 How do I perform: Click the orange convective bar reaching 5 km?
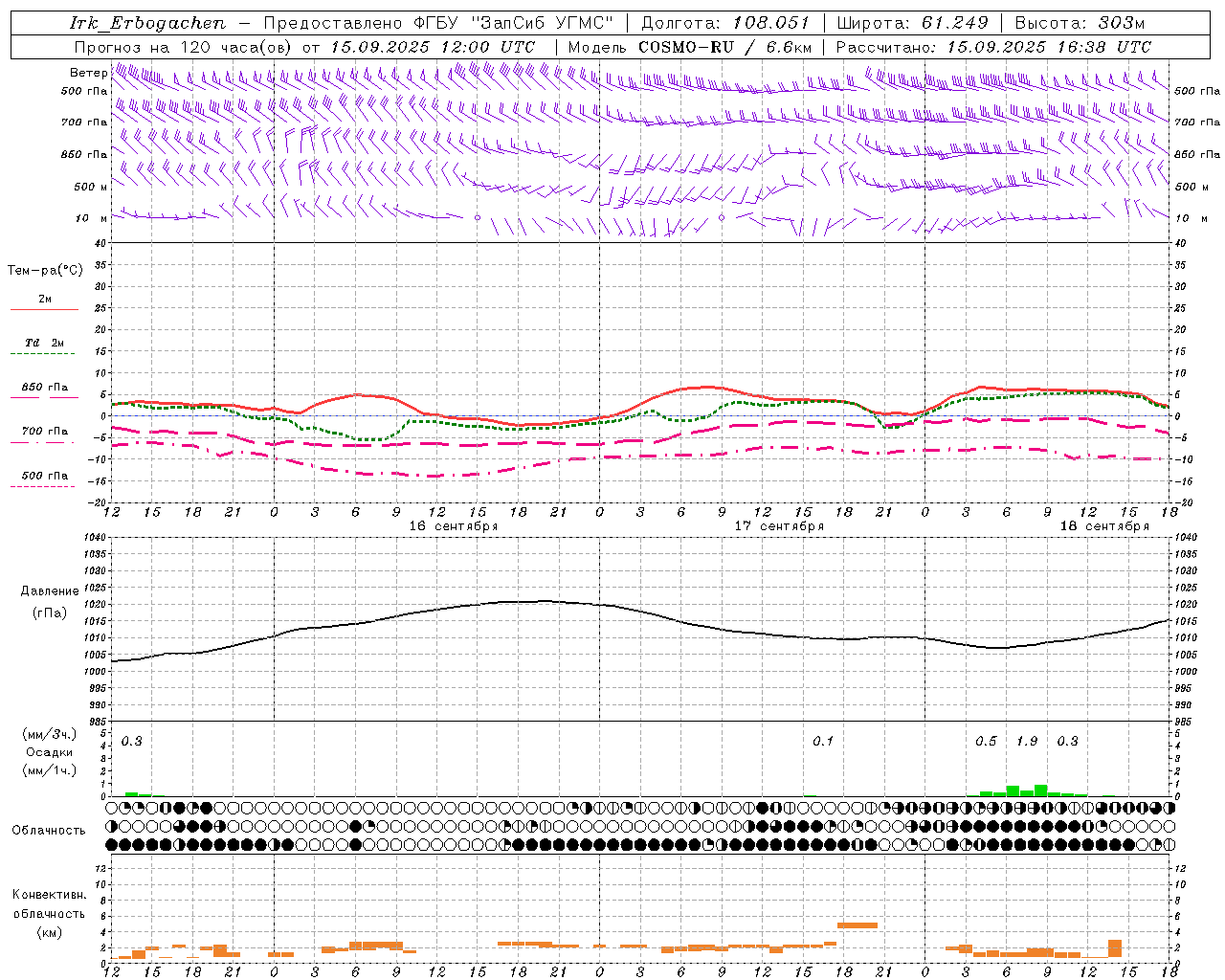pyautogui.click(x=857, y=925)
